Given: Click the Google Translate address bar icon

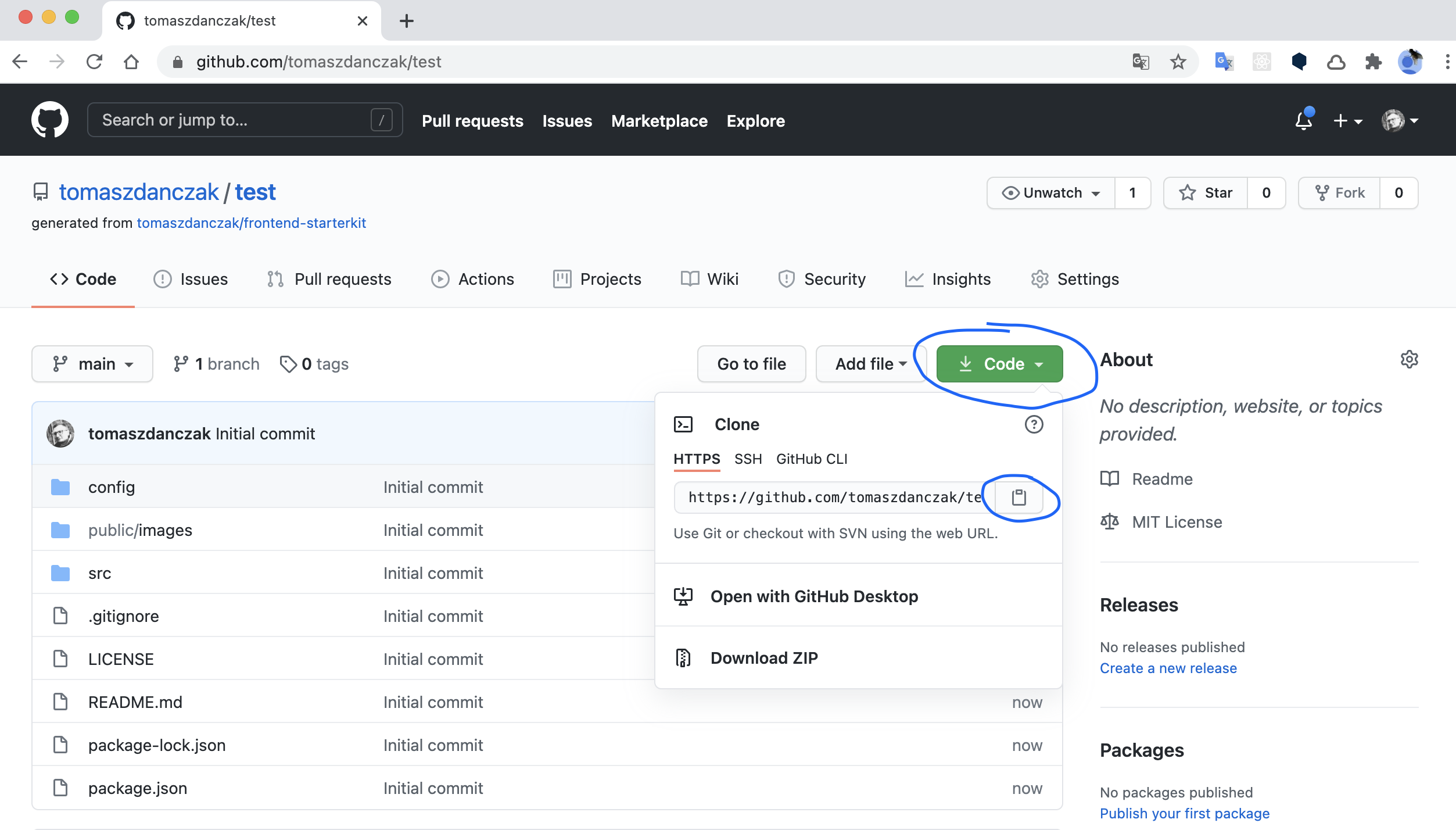Looking at the screenshot, I should click(x=1141, y=62).
